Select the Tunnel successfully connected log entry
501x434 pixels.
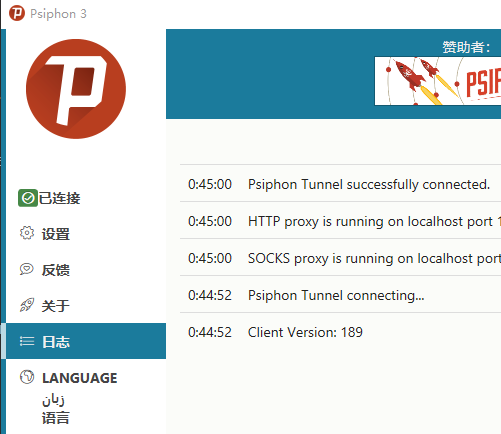[340, 184]
